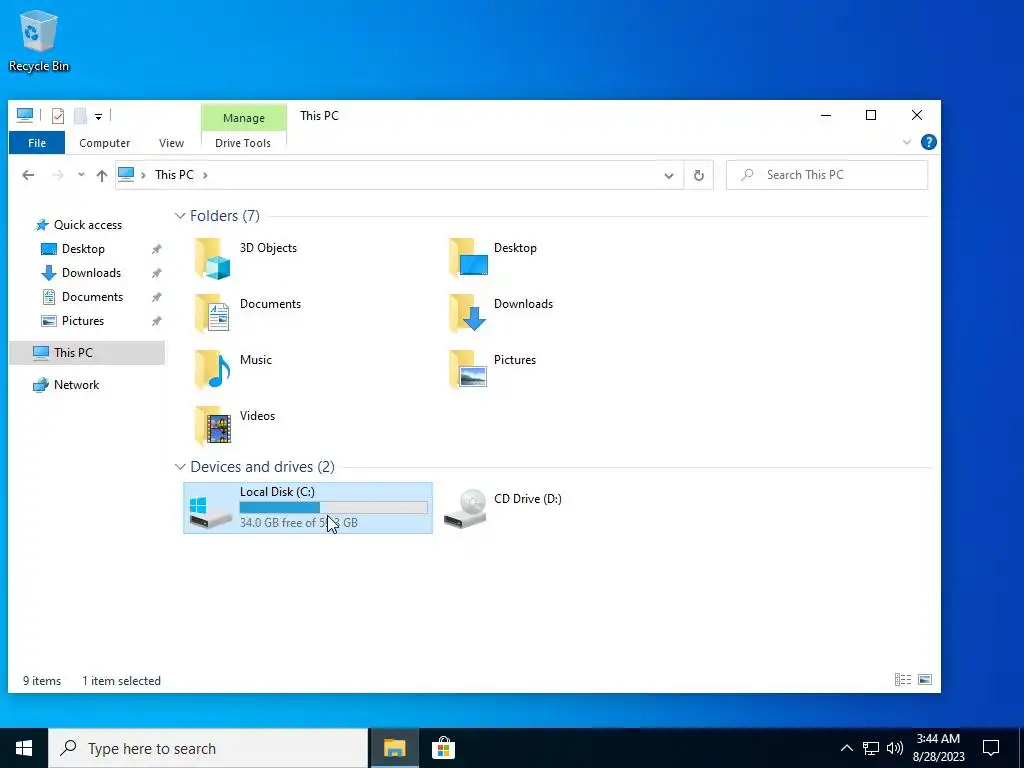This screenshot has height=768, width=1024.
Task: Switch to Details view in status bar
Action: pyautogui.click(x=903, y=680)
